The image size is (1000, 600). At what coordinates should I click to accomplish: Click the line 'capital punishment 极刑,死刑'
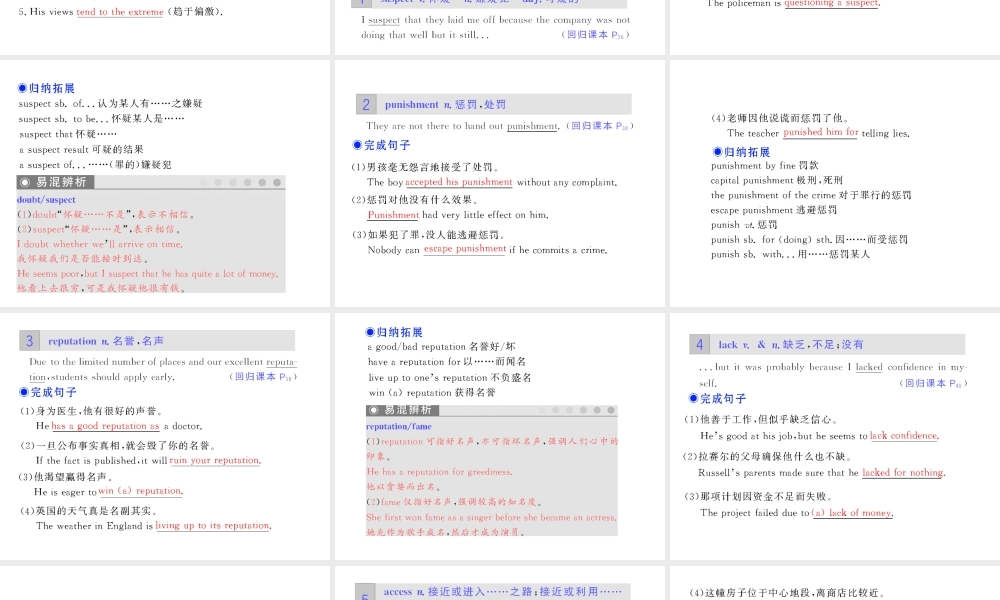click(776, 180)
